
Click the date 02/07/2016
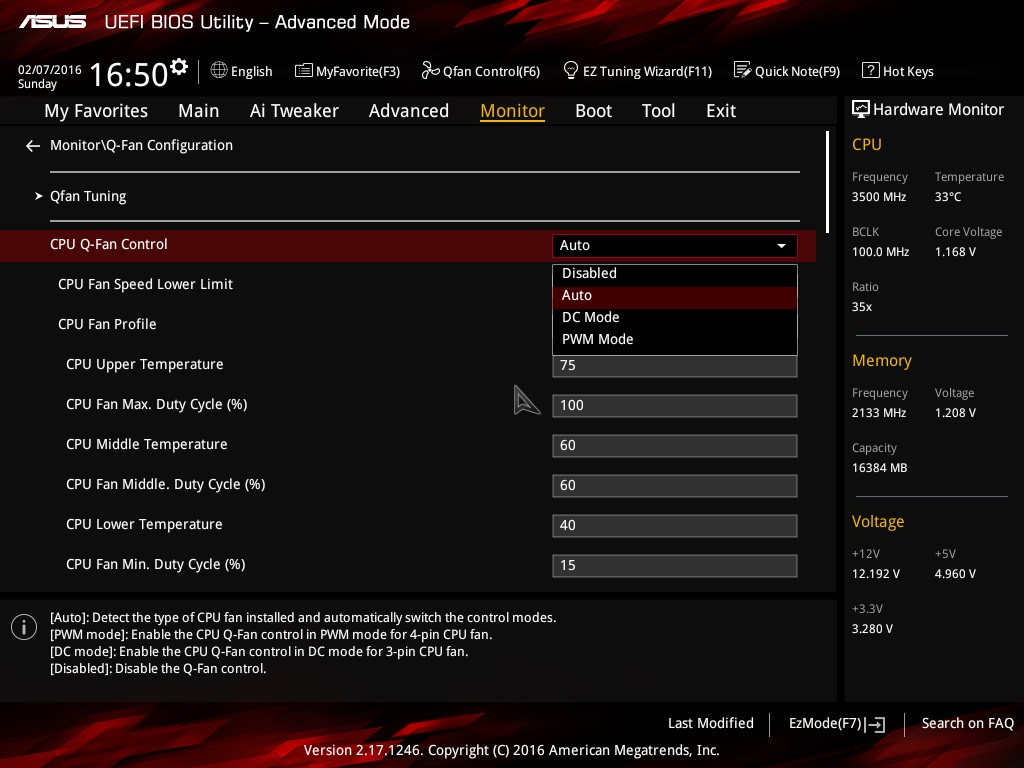(50, 70)
